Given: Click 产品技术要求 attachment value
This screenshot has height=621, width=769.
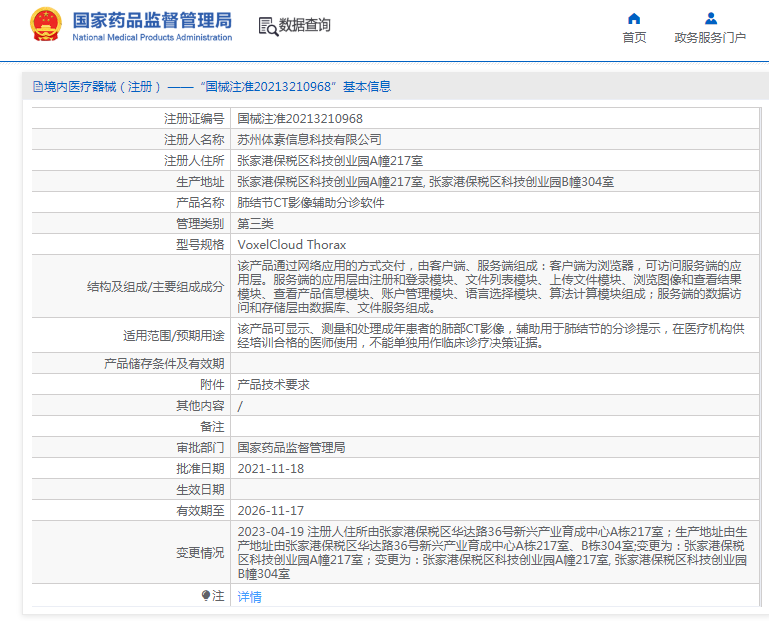Looking at the screenshot, I should click(274, 385).
